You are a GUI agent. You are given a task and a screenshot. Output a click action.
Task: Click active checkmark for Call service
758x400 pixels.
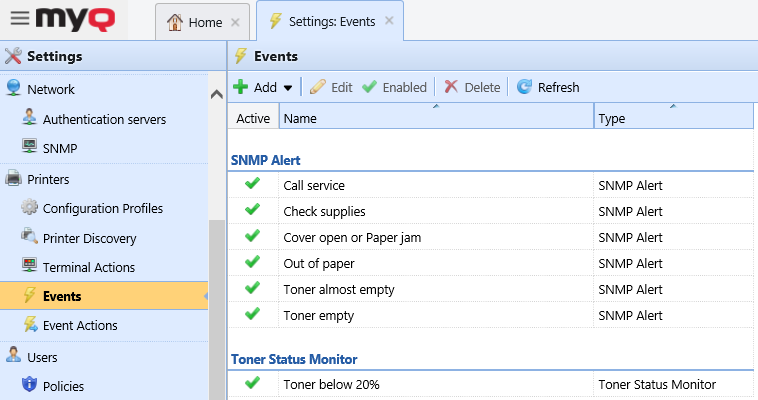pyautogui.click(x=252, y=184)
